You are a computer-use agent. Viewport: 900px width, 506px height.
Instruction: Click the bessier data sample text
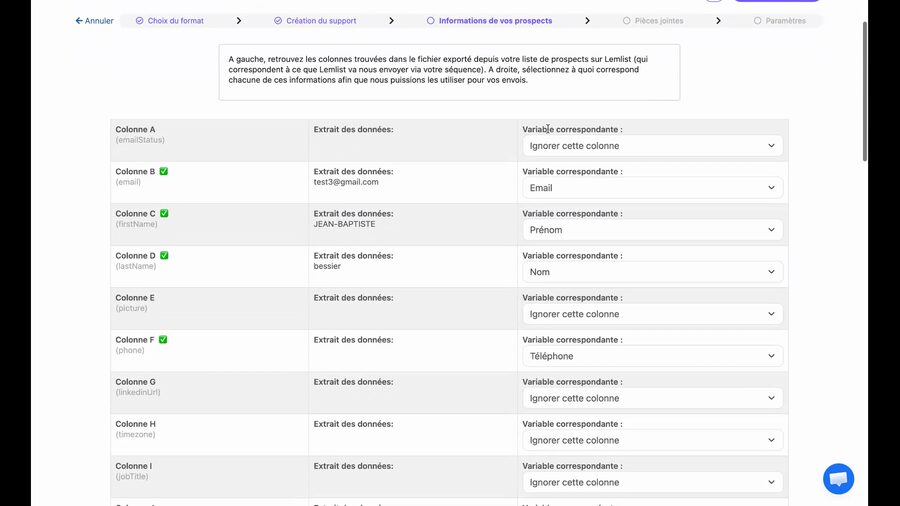[x=327, y=266]
